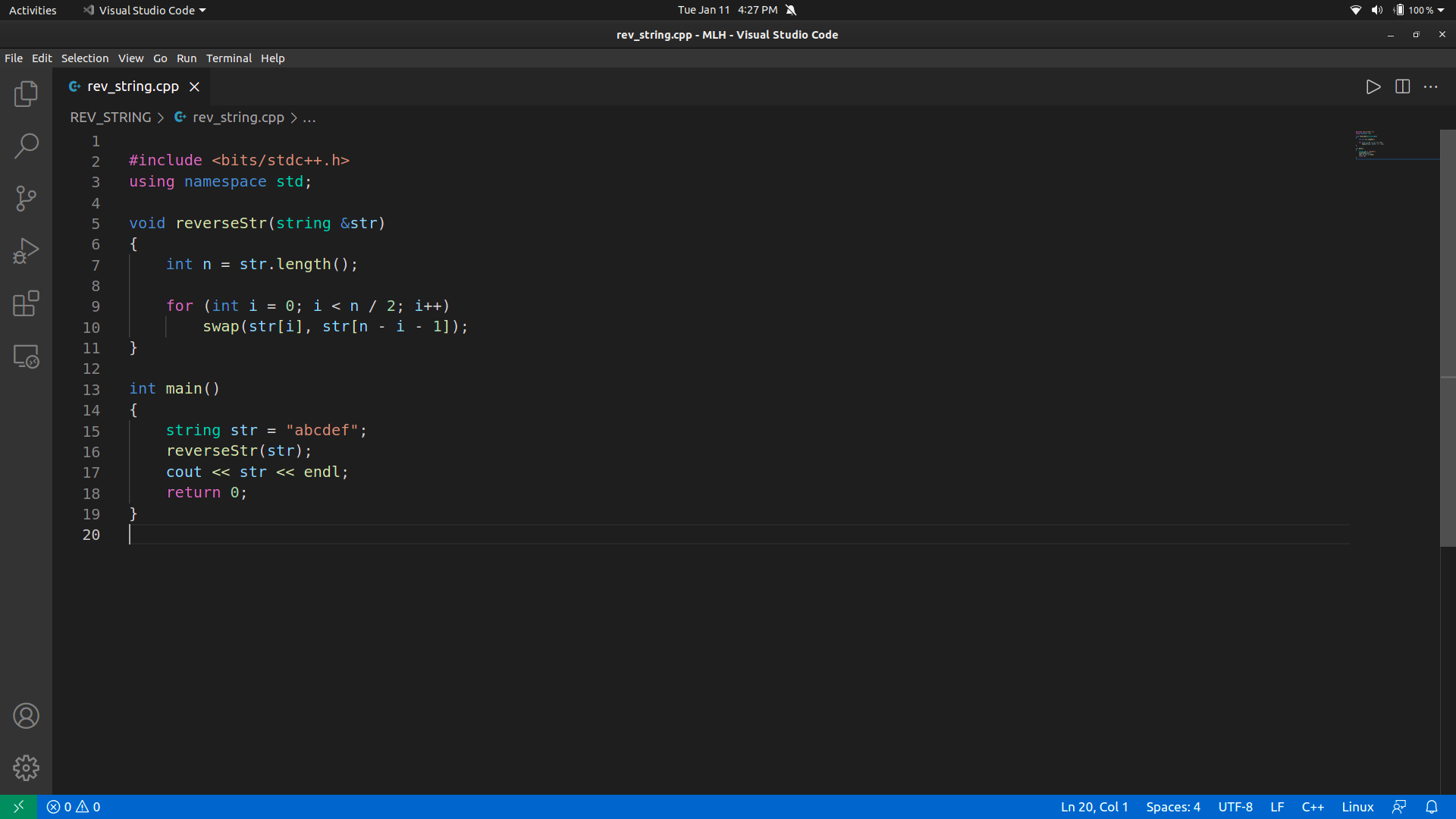Toggle the notifications bell in status bar
This screenshot has height=819, width=1456.
(x=1431, y=807)
